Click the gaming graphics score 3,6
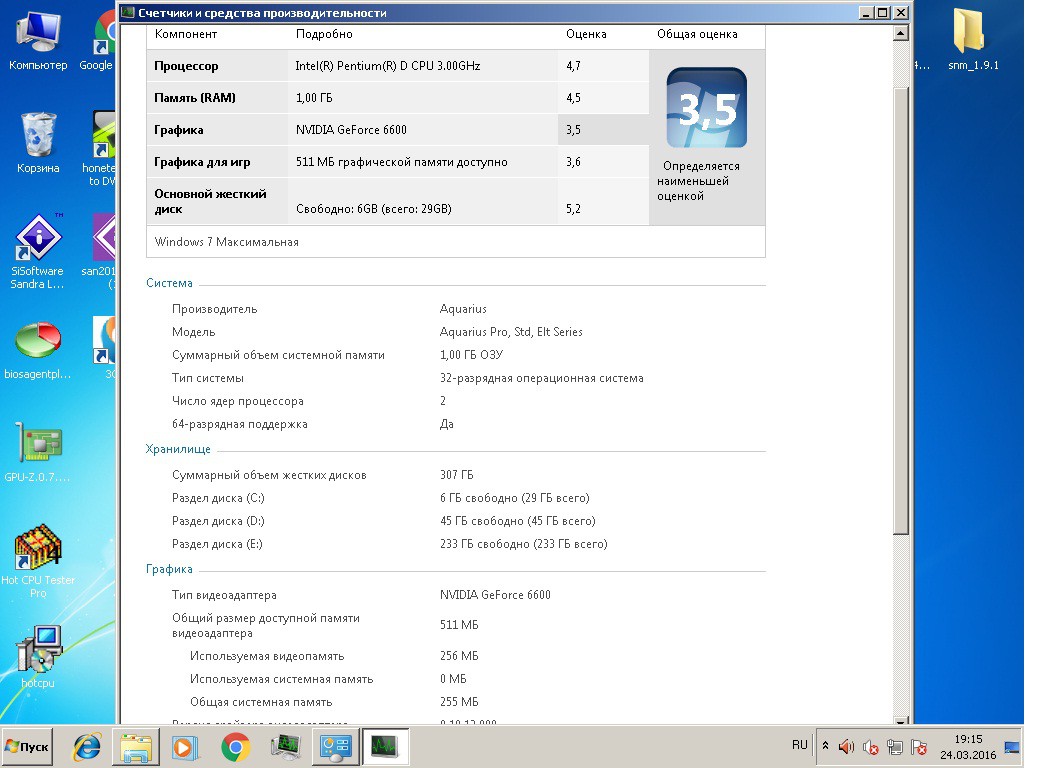This screenshot has height=768, width=1037. tap(573, 161)
